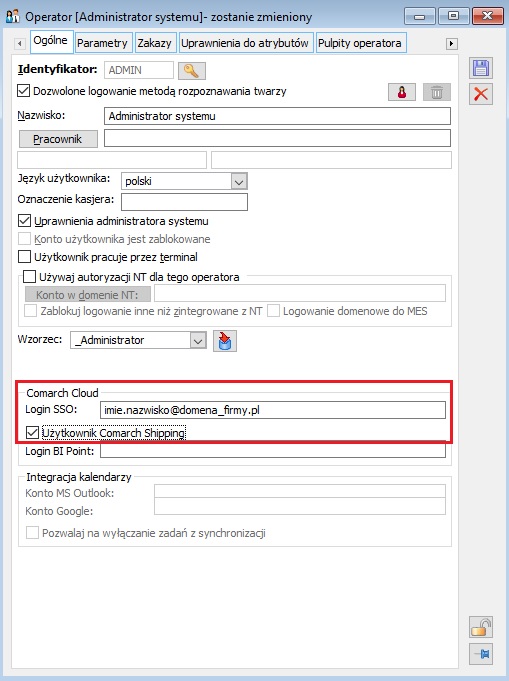This screenshot has width=509, height=681.
Task: Click the Oznaczenie kasjera text field
Action: (x=184, y=202)
